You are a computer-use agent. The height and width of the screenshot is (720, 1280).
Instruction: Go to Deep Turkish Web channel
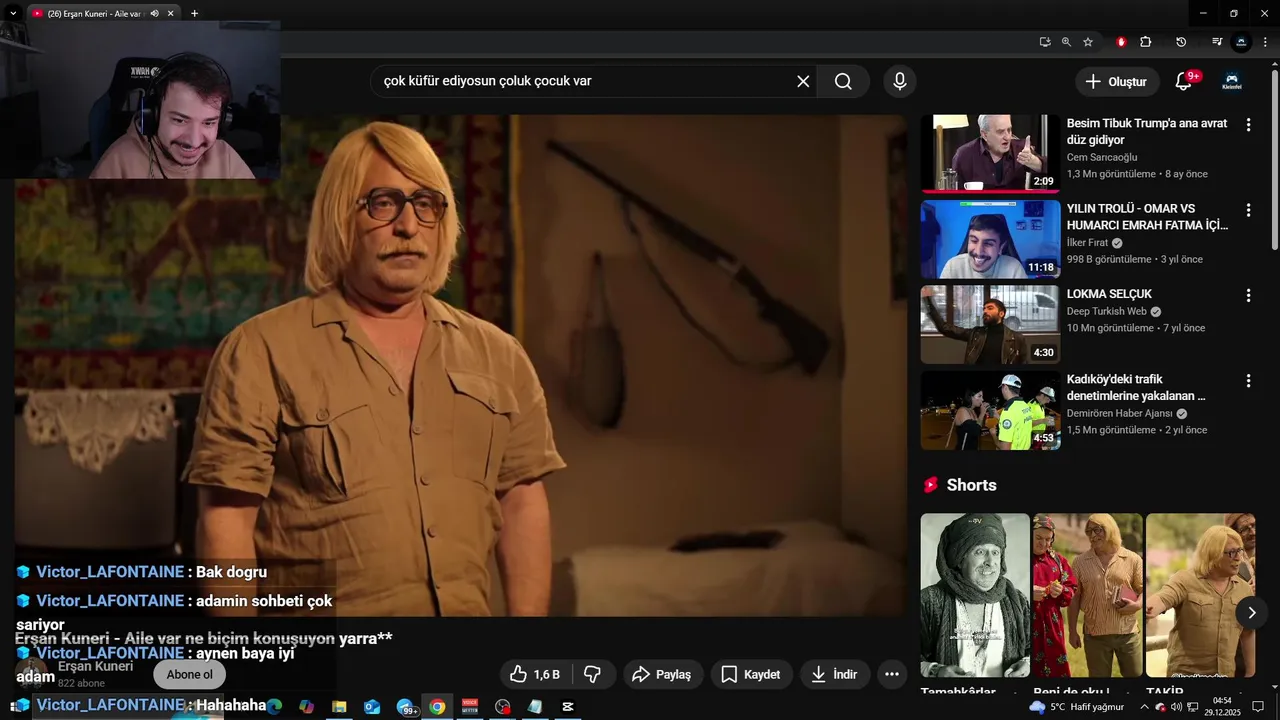coord(1107,311)
